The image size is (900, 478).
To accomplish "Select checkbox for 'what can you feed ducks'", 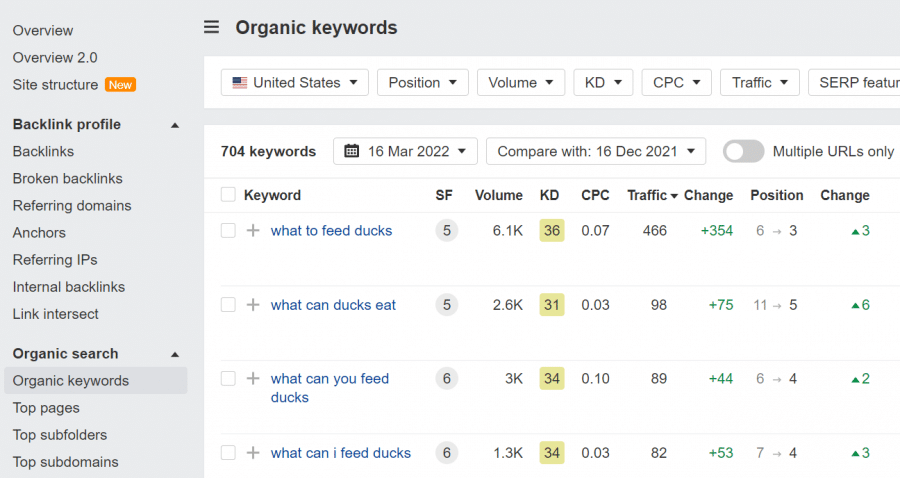I will pyautogui.click(x=228, y=379).
